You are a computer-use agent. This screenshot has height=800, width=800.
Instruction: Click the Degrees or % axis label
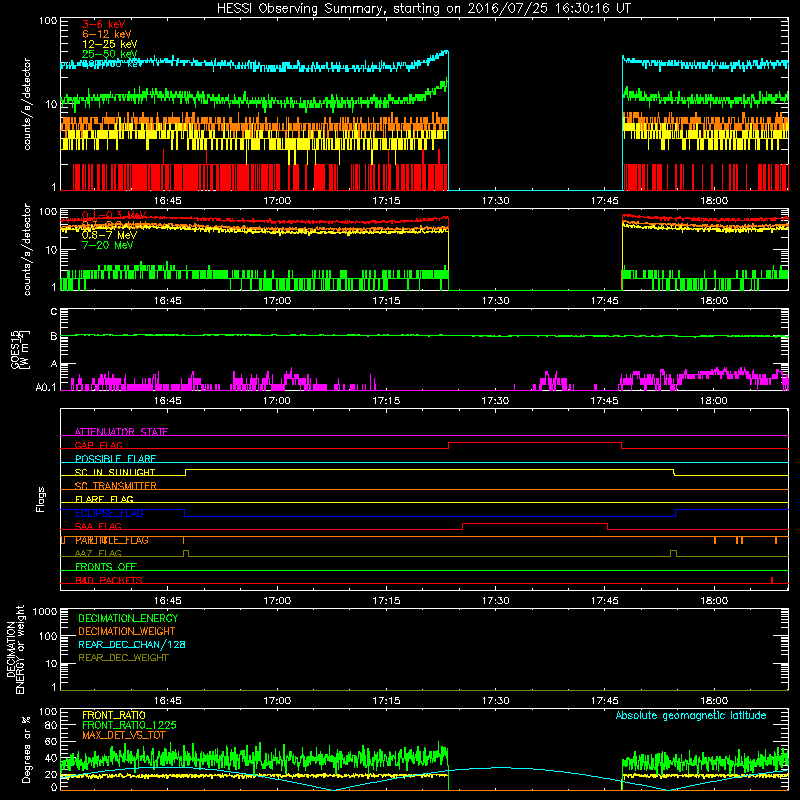click(26, 749)
